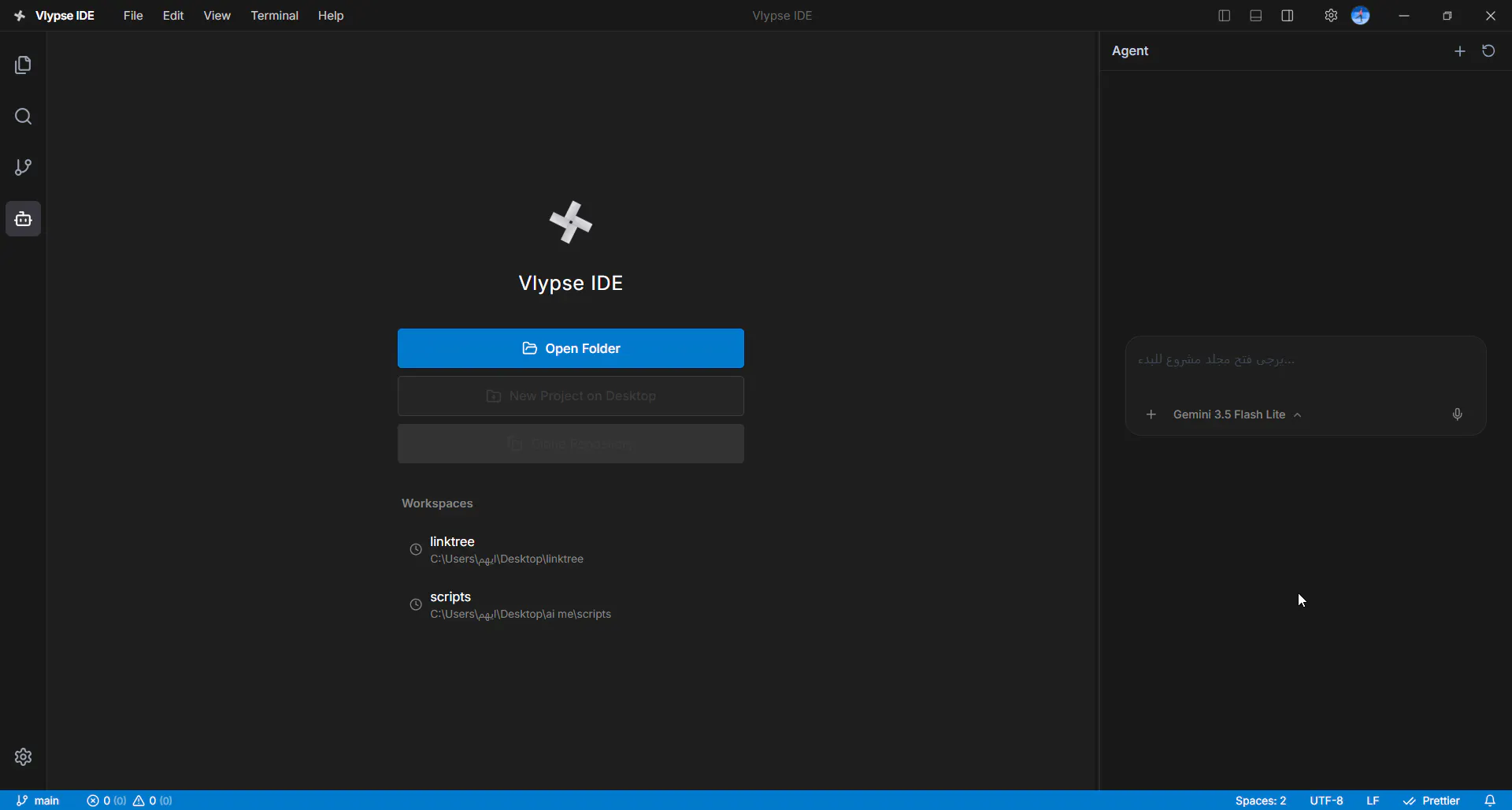The height and width of the screenshot is (810, 1512).
Task: Expand the Gemini 3.5 Flash Lite model selector
Action: (1237, 414)
